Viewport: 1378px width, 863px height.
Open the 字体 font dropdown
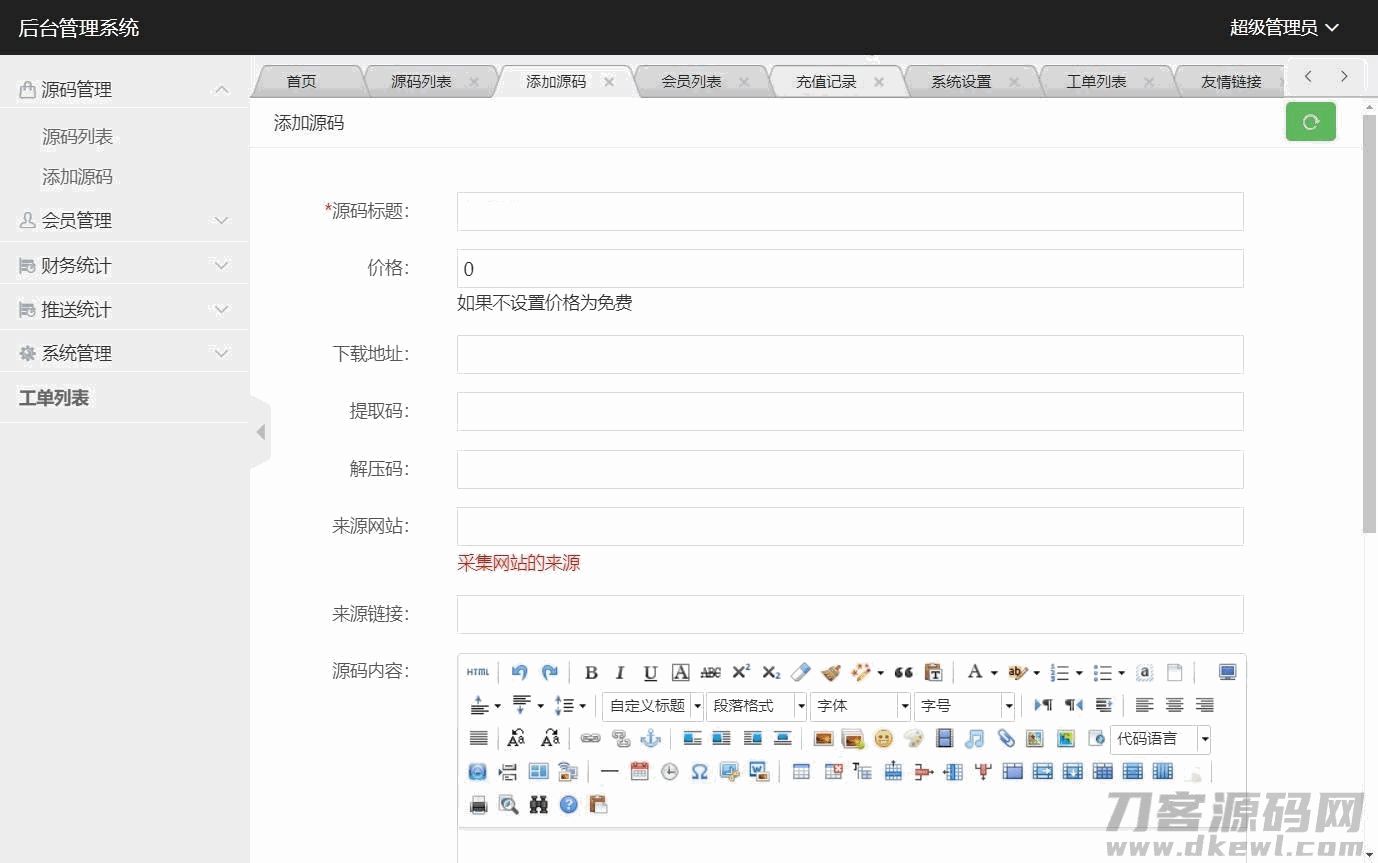(860, 706)
